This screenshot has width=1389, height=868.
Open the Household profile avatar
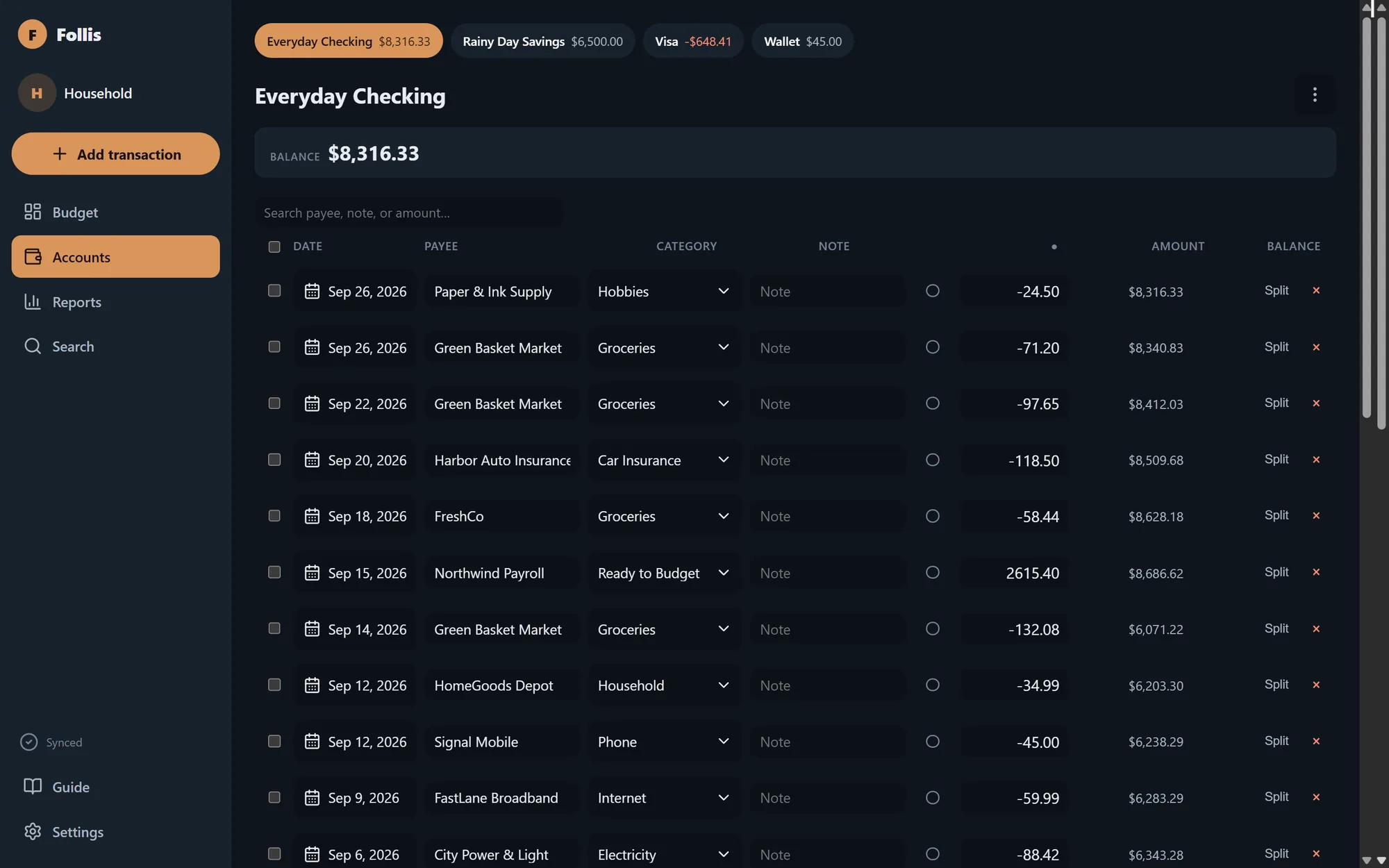tap(37, 93)
